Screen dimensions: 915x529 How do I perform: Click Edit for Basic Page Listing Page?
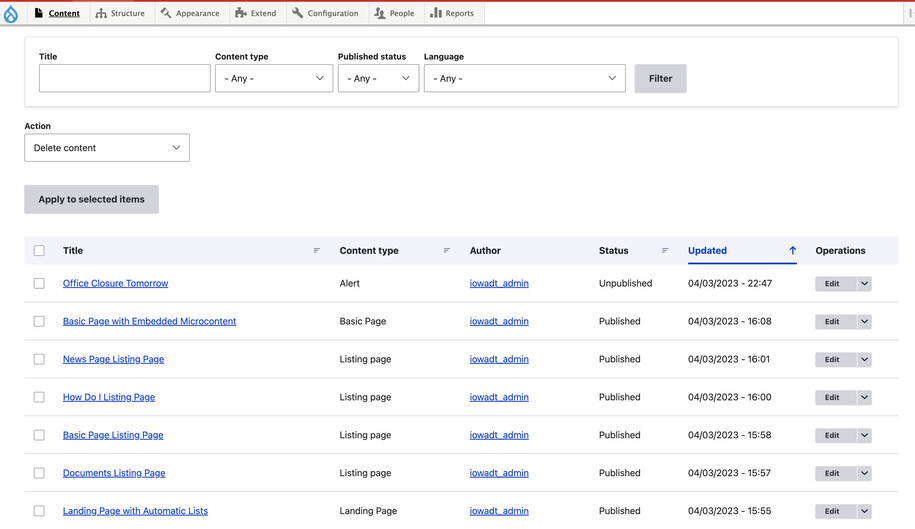(836, 435)
